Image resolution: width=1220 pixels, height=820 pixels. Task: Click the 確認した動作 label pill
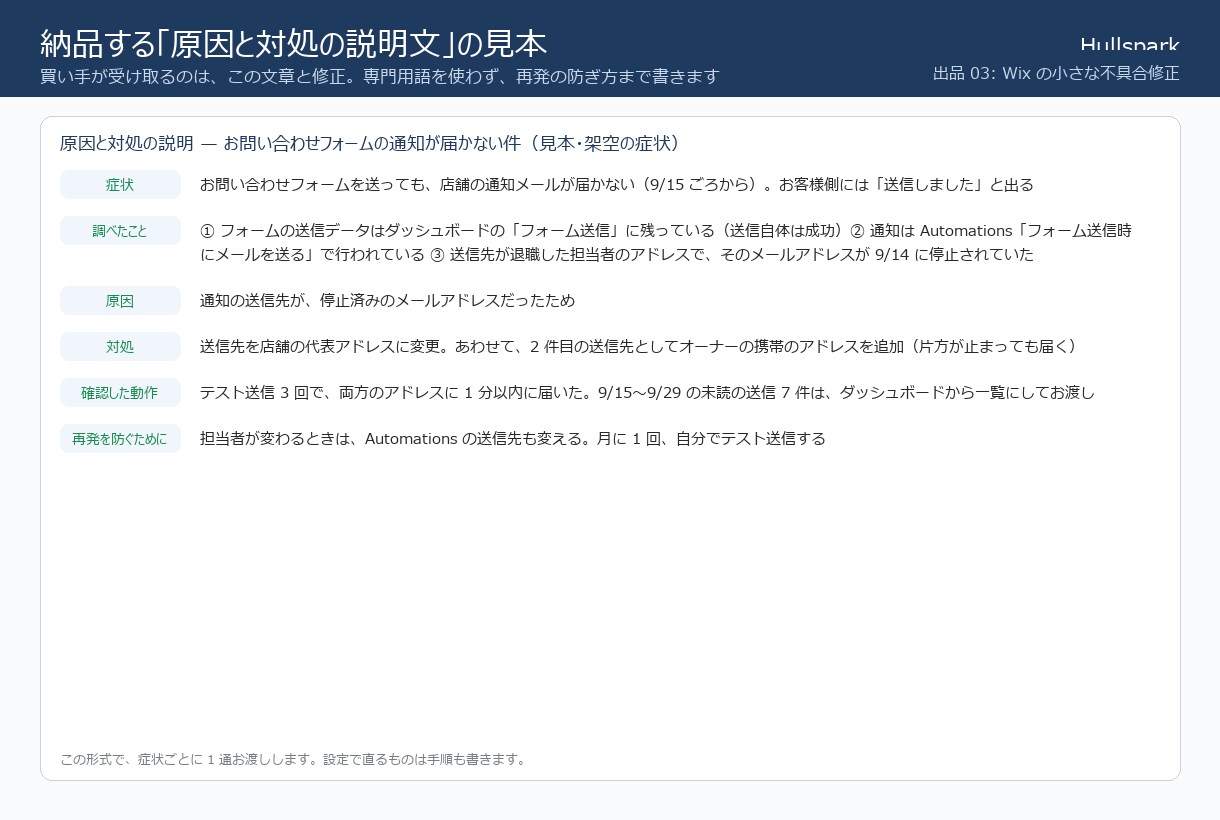click(x=120, y=393)
